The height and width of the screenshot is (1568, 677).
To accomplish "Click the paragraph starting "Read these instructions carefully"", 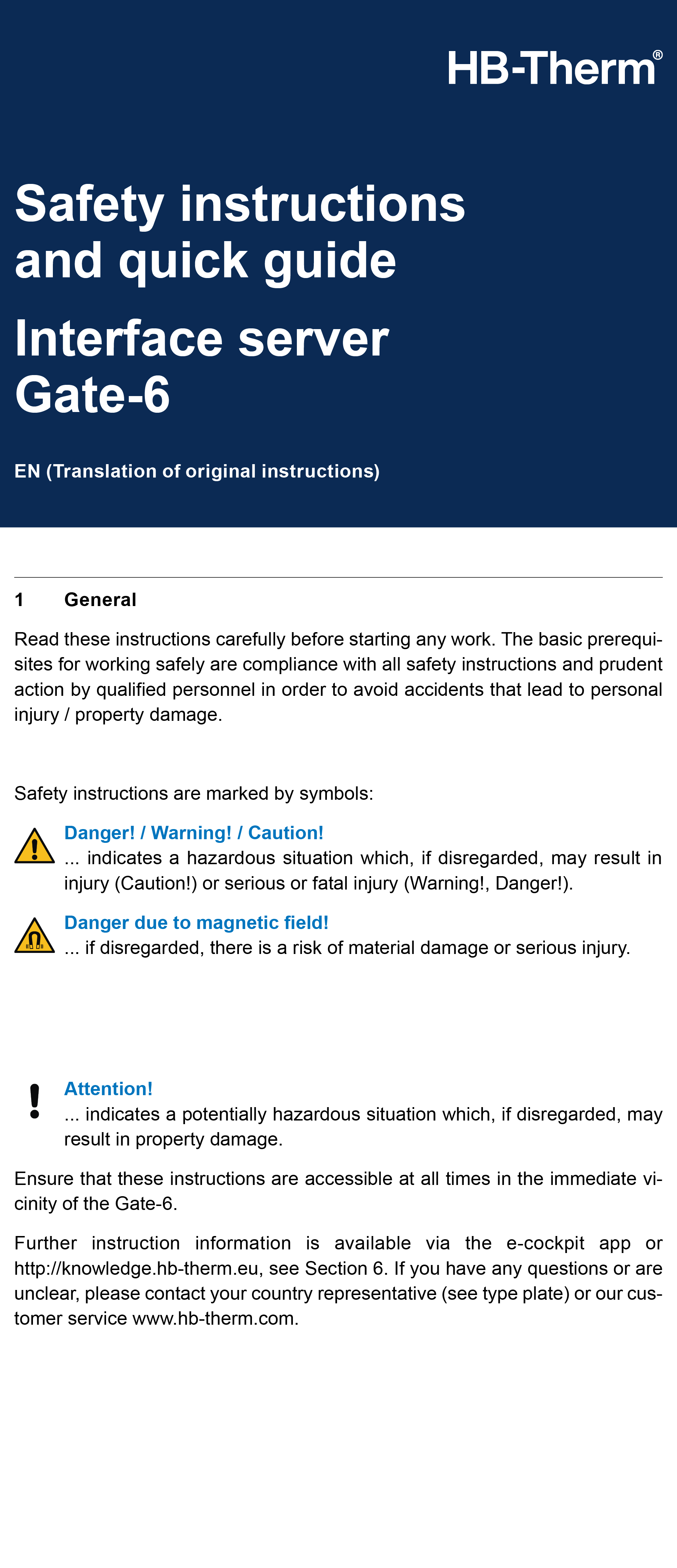I will coord(338,676).
